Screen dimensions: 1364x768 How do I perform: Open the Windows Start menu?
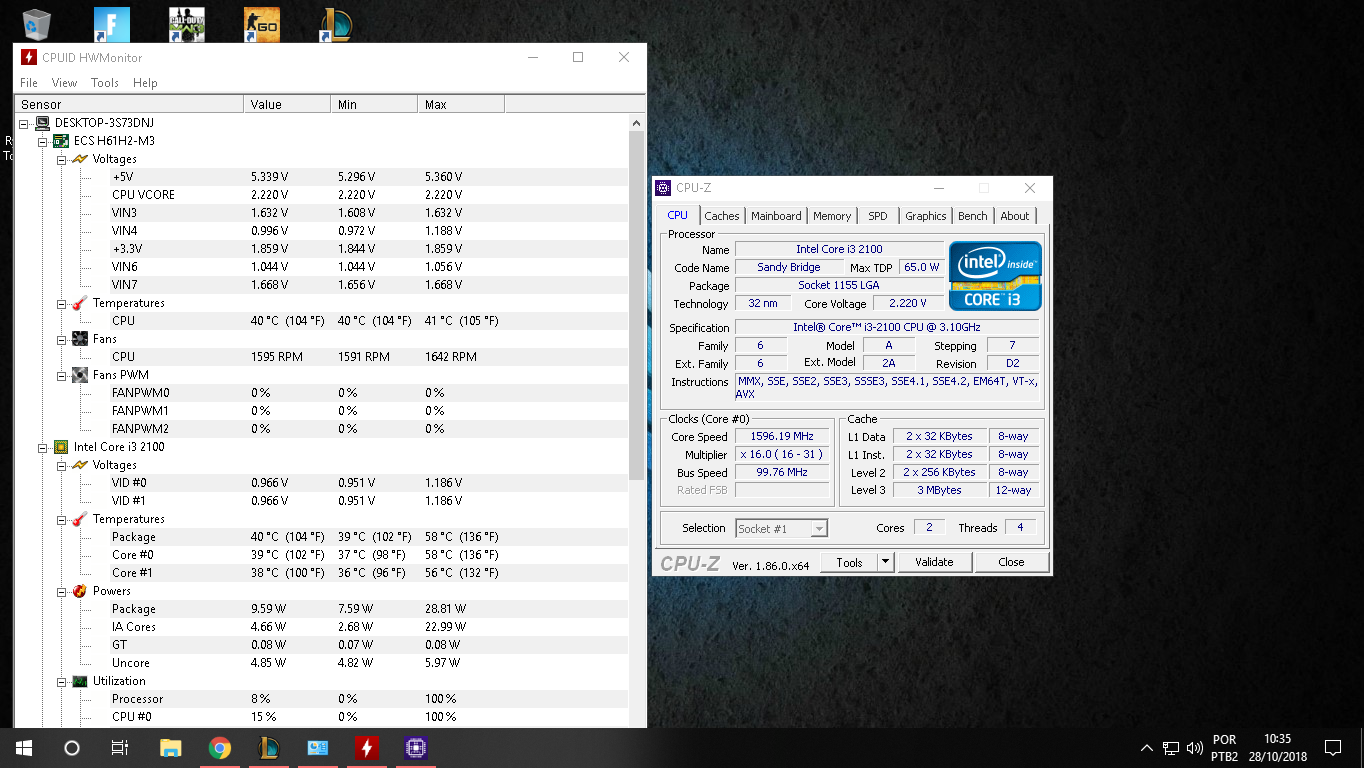pyautogui.click(x=23, y=748)
